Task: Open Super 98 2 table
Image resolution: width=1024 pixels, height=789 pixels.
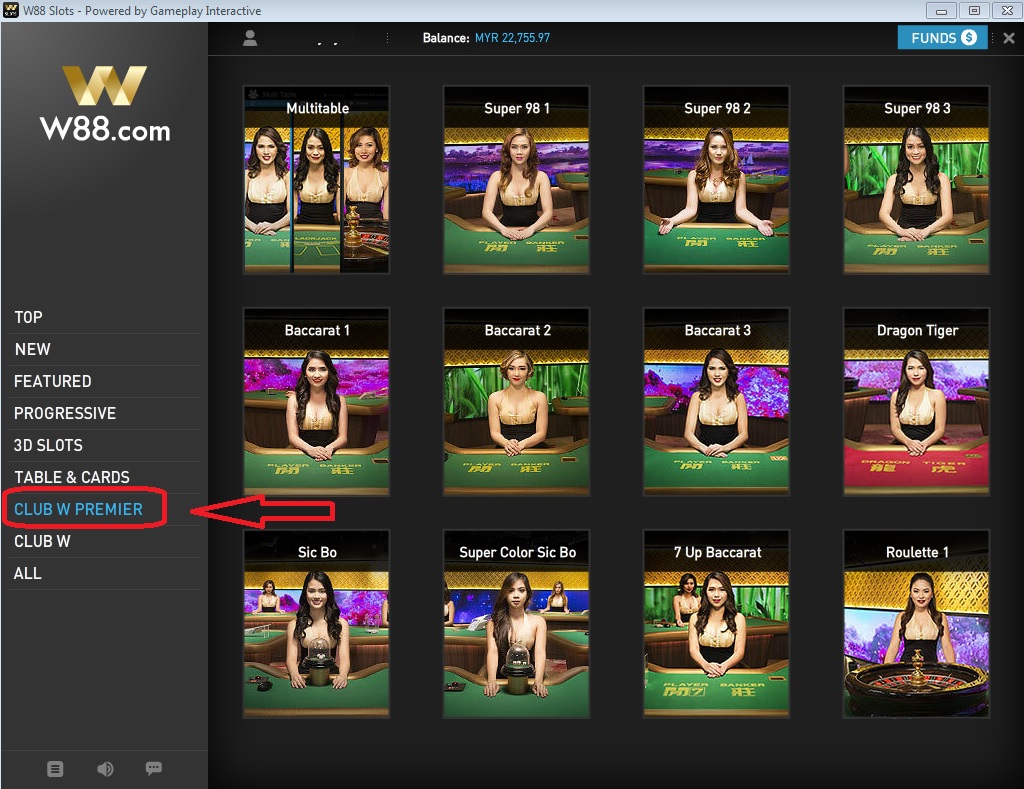Action: point(716,180)
